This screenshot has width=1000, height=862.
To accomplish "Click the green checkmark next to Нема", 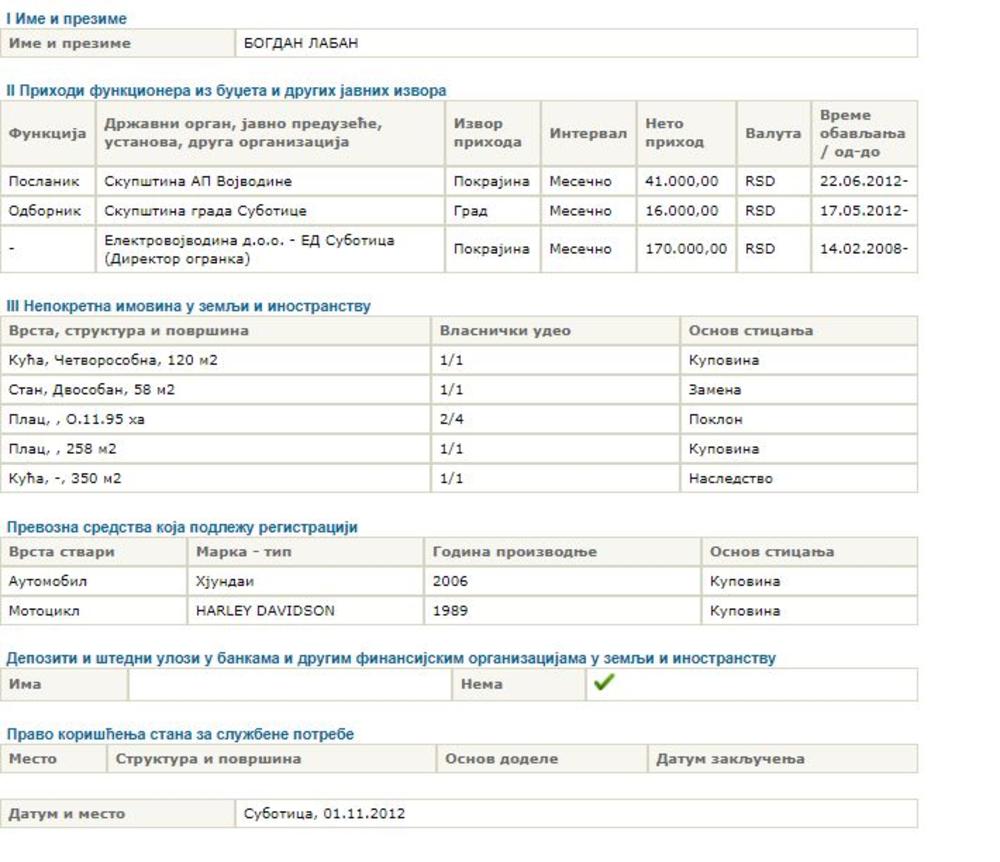I will point(603,684).
